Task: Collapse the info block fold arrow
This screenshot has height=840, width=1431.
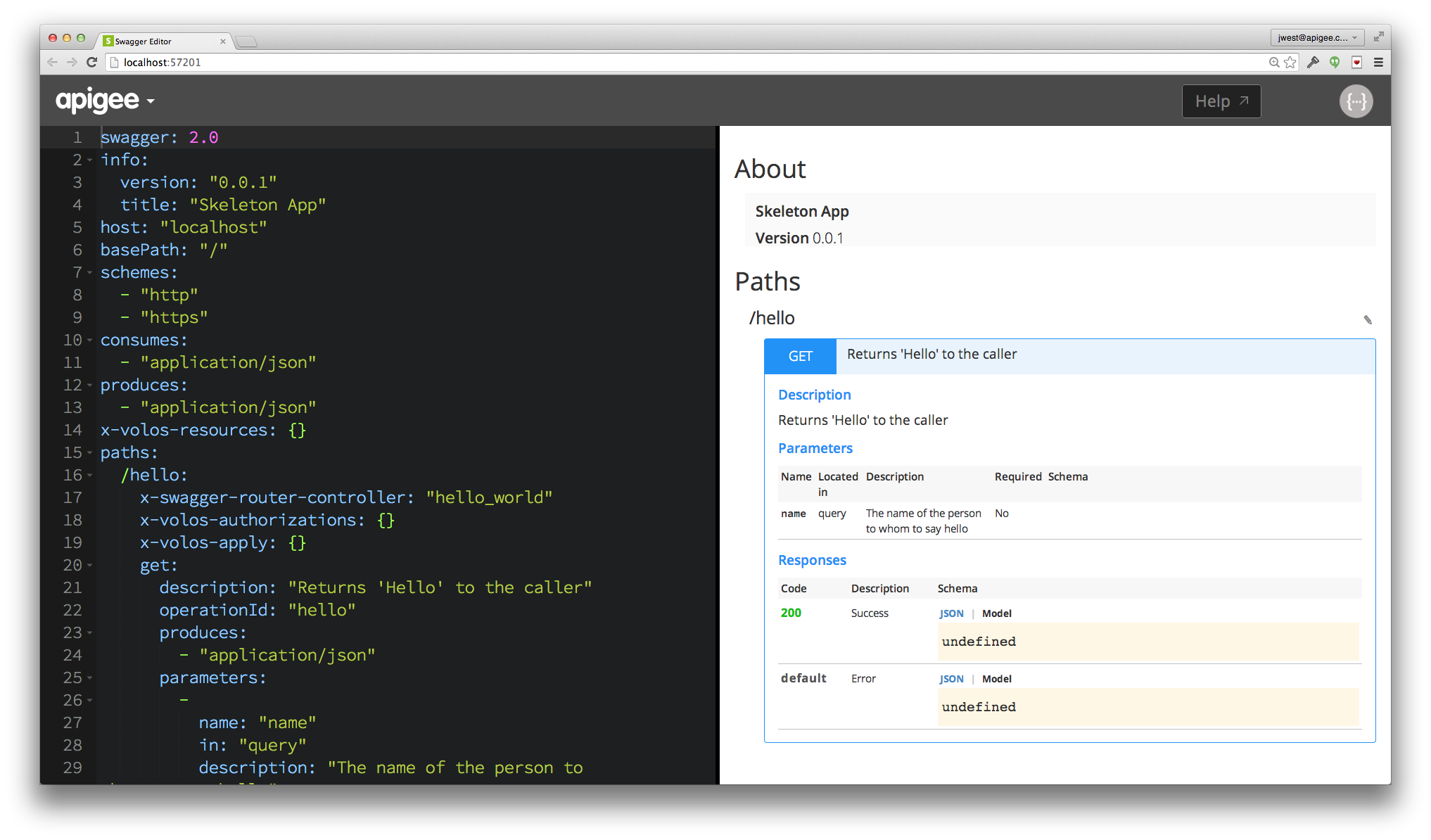Action: pyautogui.click(x=90, y=160)
